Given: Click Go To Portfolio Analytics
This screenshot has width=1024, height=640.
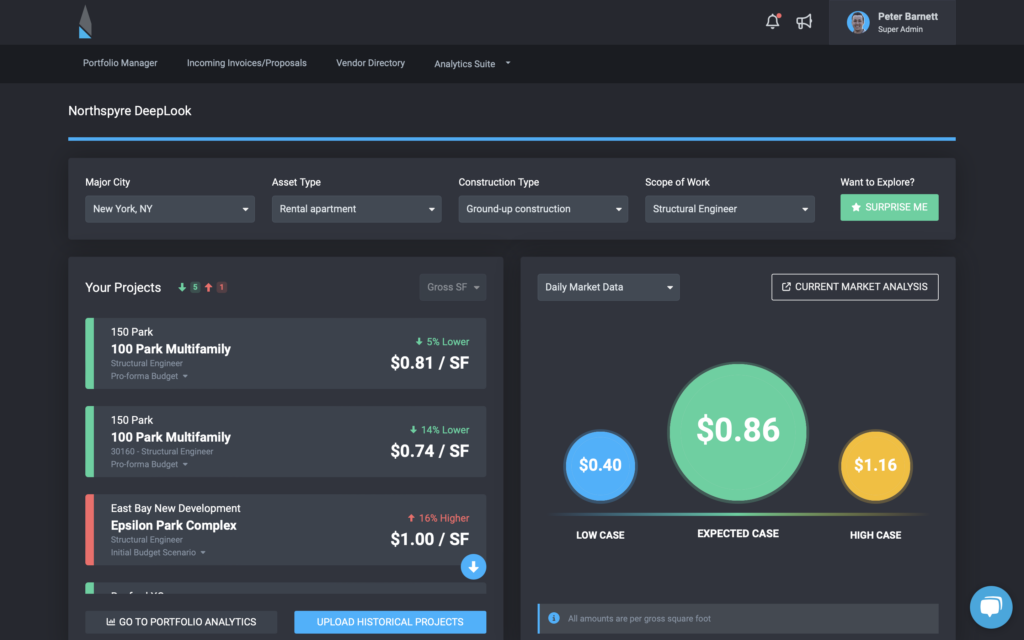Looking at the screenshot, I should (x=182, y=622).
